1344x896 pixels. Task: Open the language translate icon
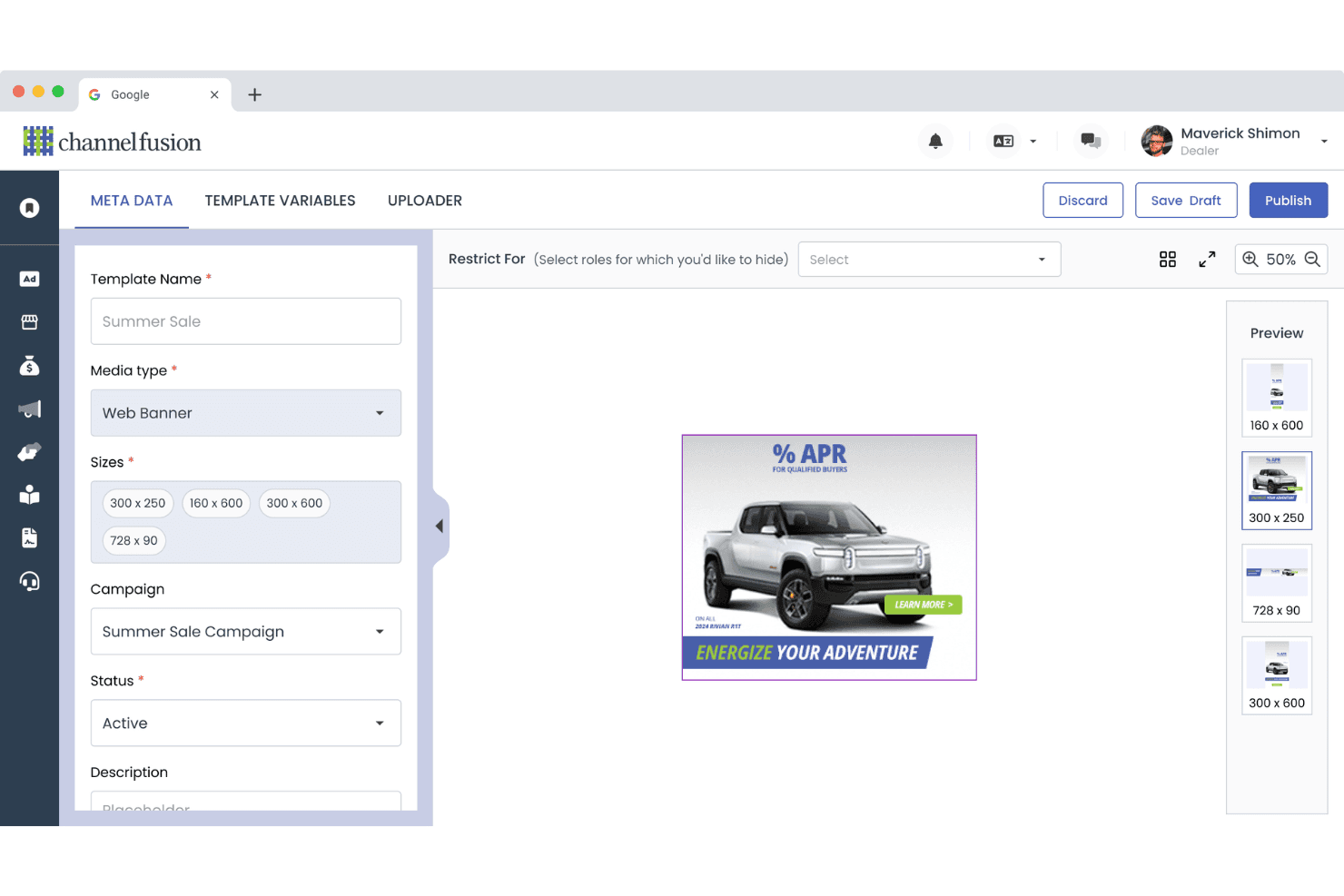[x=1003, y=141]
